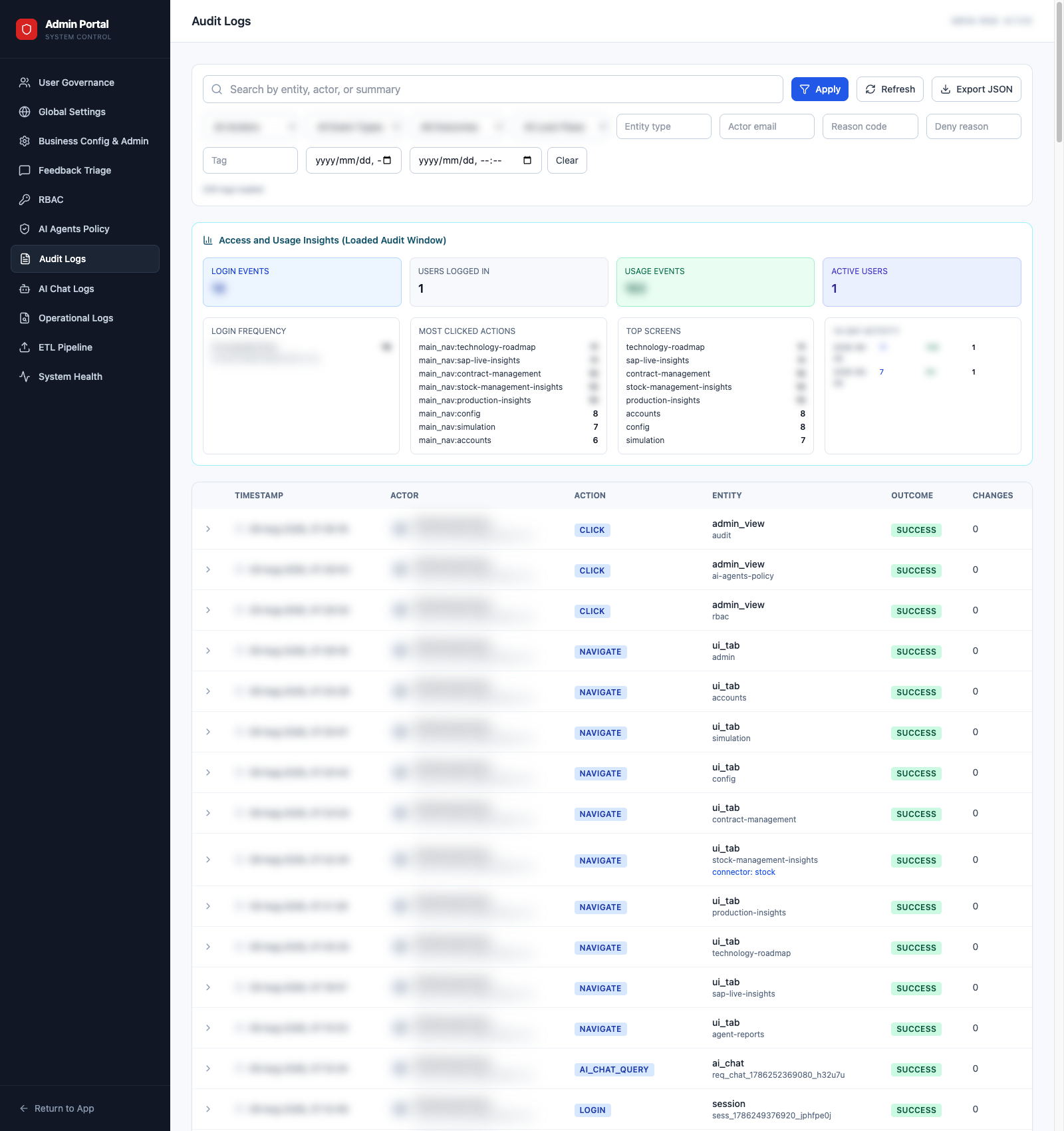Image resolution: width=1064 pixels, height=1131 pixels.
Task: Expand the admin_view rbac row
Action: tap(208, 610)
